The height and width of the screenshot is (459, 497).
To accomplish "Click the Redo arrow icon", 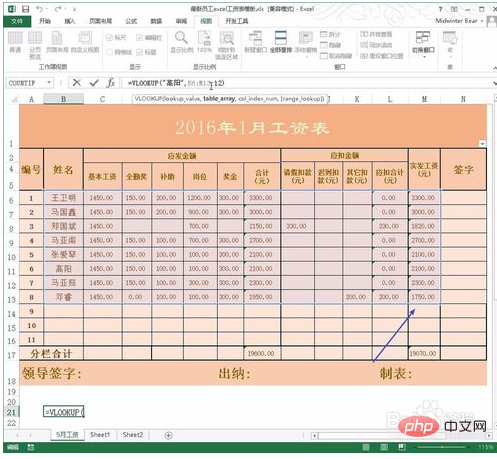I will [59, 9].
